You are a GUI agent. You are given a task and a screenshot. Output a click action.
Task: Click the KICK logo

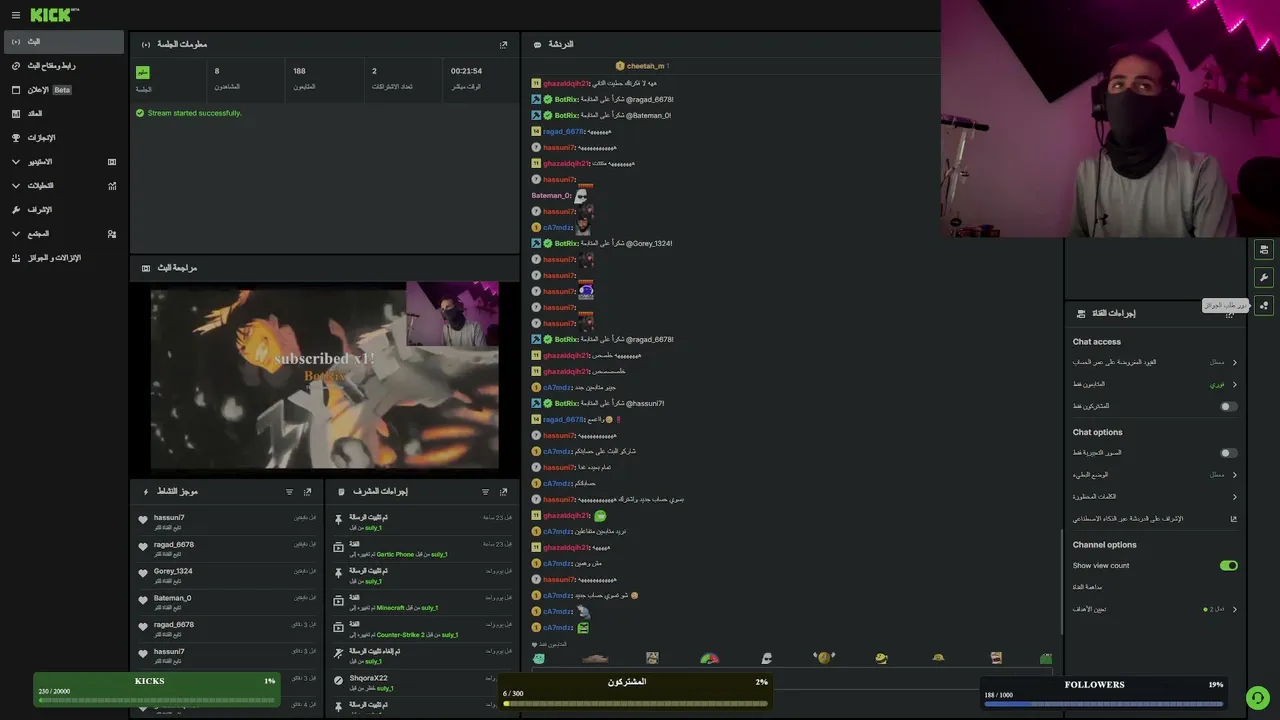pos(52,15)
